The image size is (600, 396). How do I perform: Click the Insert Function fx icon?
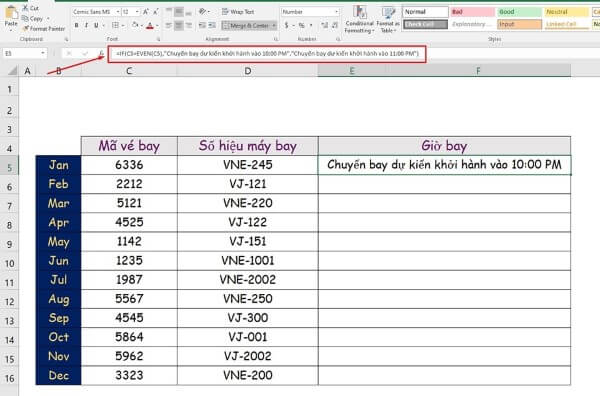101,54
